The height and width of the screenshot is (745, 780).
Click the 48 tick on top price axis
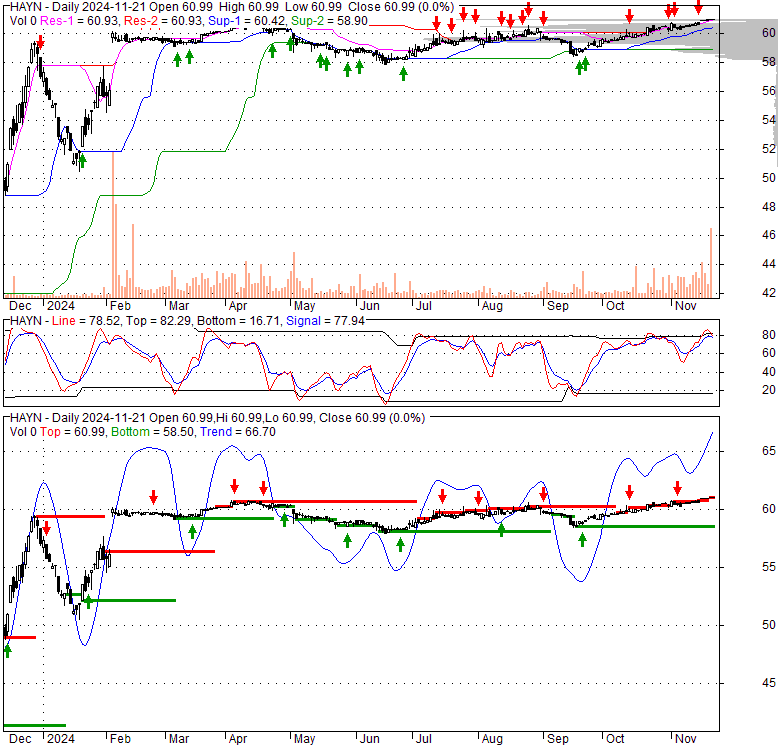769,207
